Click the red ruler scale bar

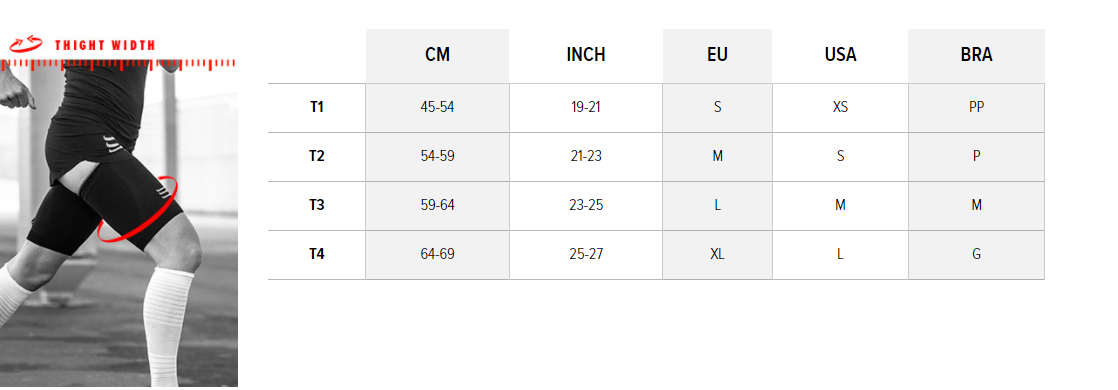[118, 64]
